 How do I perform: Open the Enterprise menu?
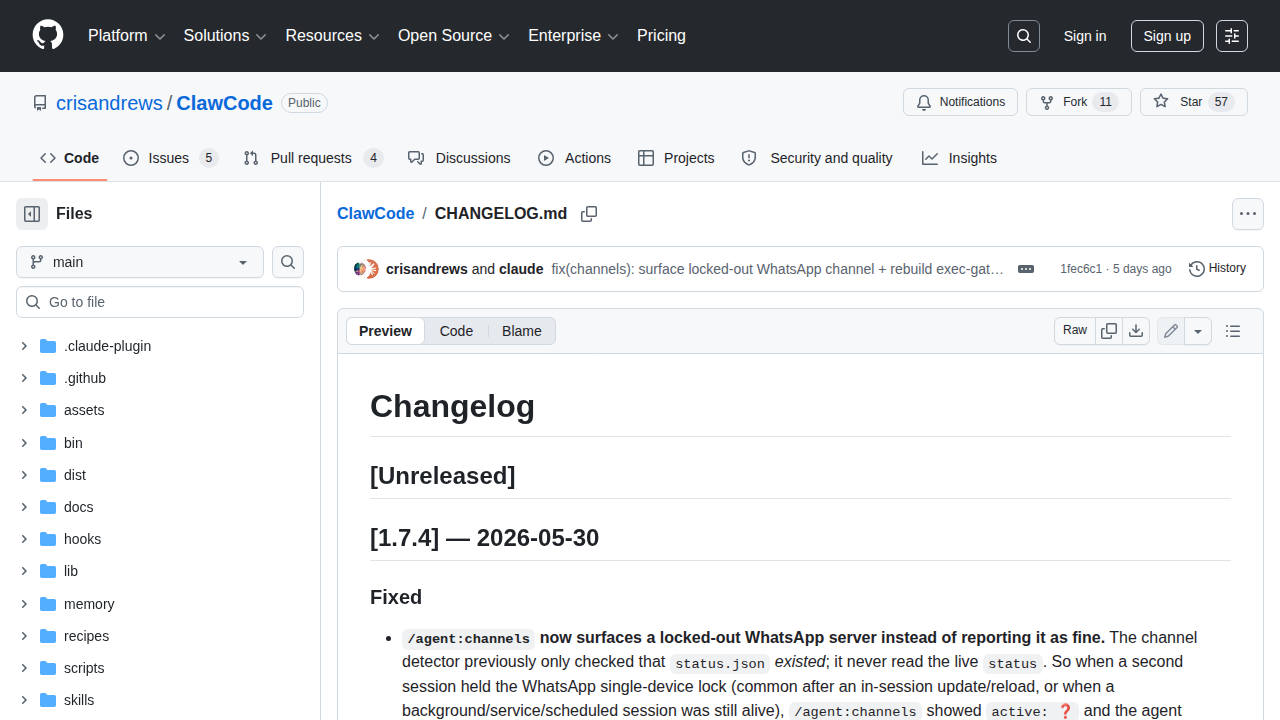point(573,36)
